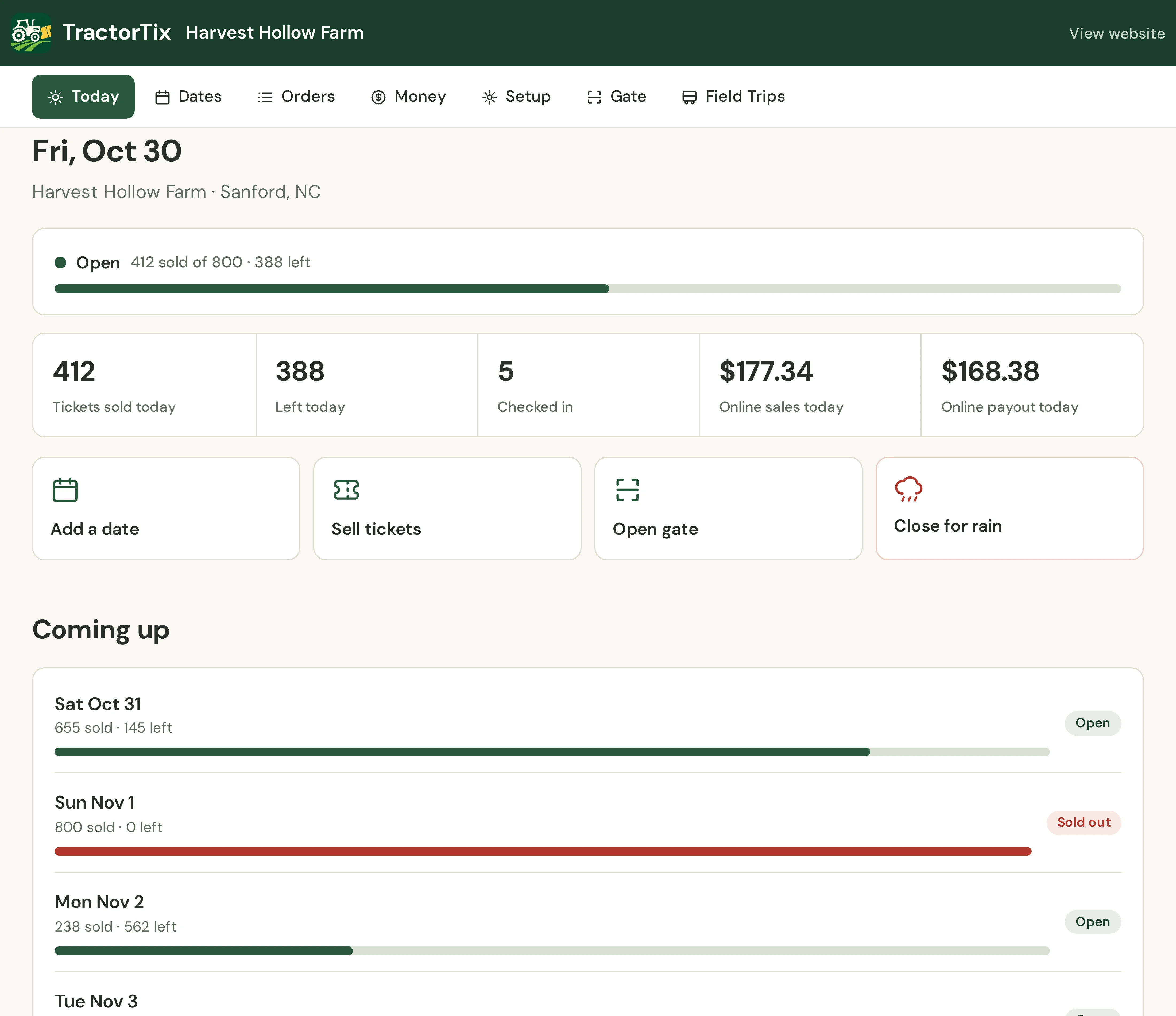
Task: Click the calendar icon beside Dates
Action: (x=162, y=97)
